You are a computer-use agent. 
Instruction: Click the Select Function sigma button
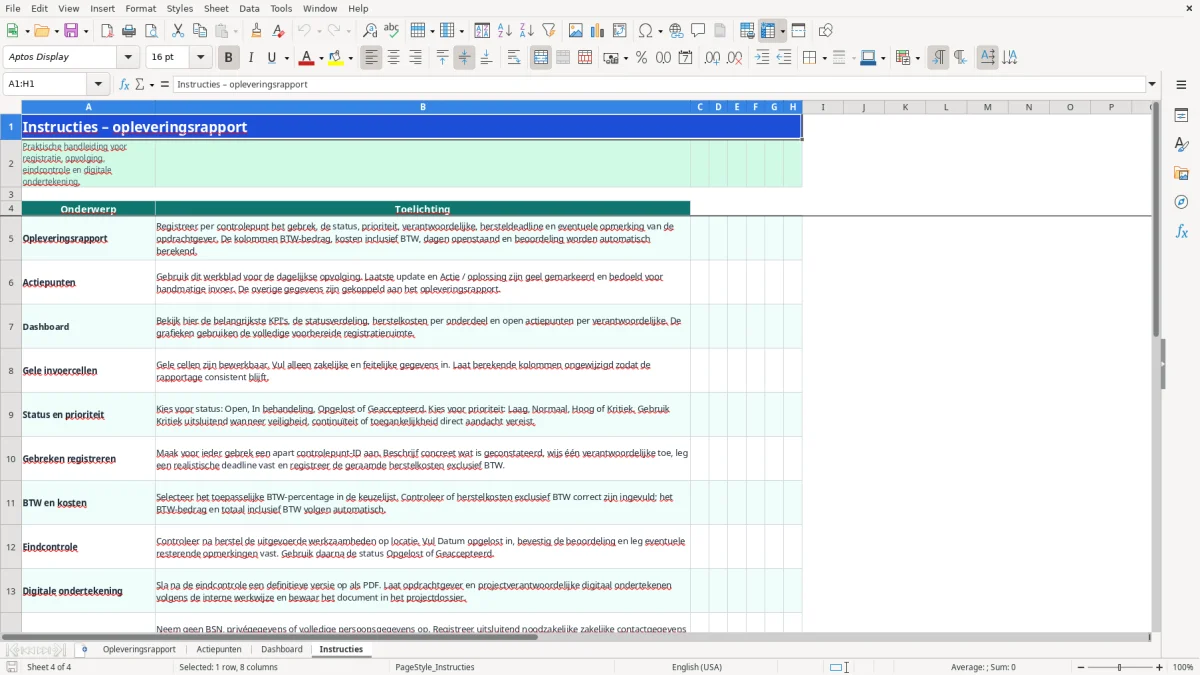click(x=141, y=84)
